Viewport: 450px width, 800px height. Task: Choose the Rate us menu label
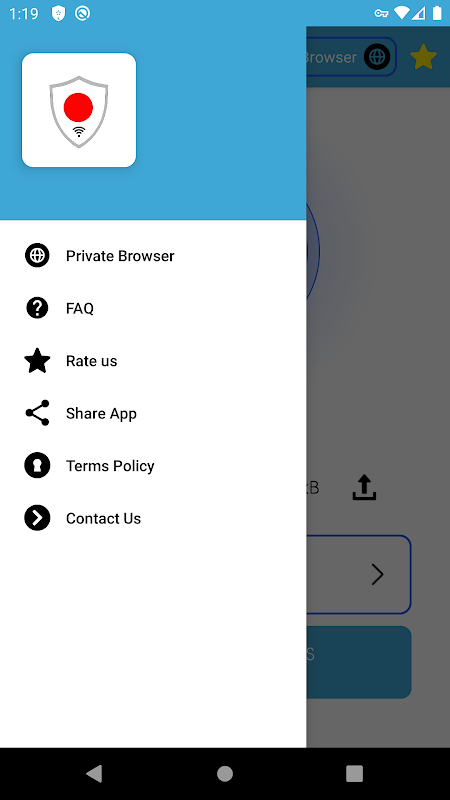[91, 361]
